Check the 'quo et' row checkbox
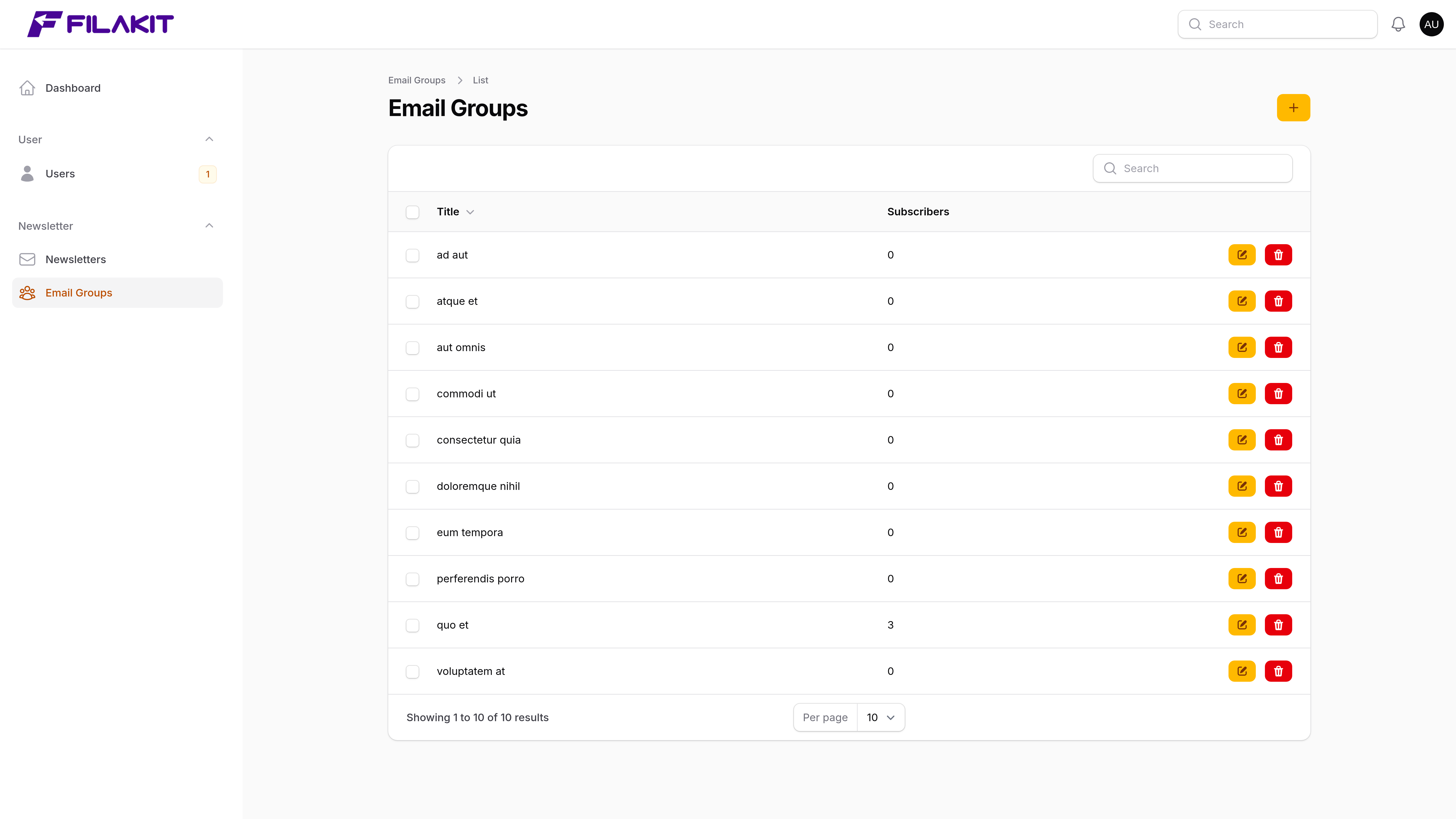The width and height of the screenshot is (1456, 819). pyautogui.click(x=413, y=626)
